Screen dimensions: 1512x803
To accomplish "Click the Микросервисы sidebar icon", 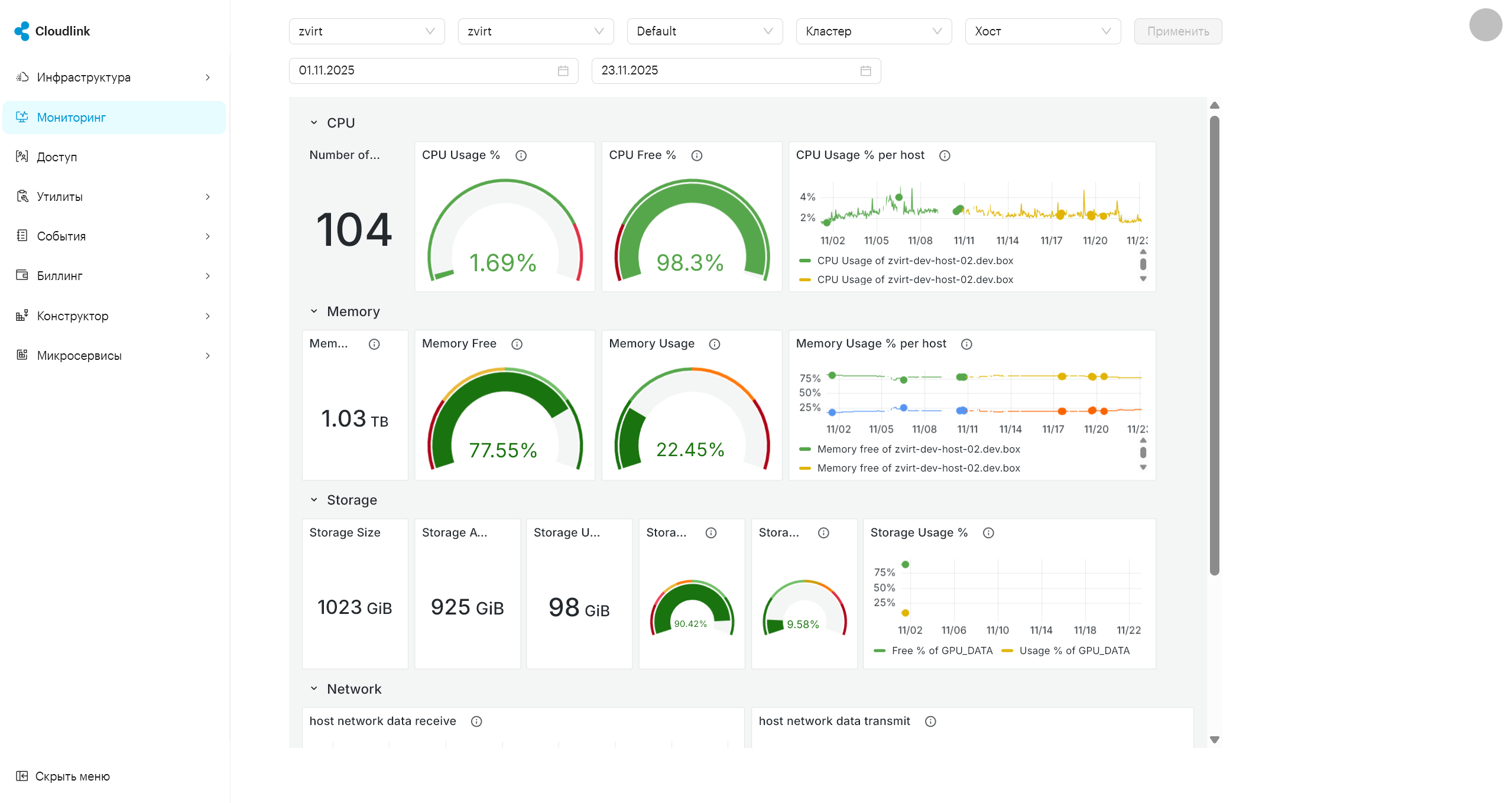I will click(22, 355).
